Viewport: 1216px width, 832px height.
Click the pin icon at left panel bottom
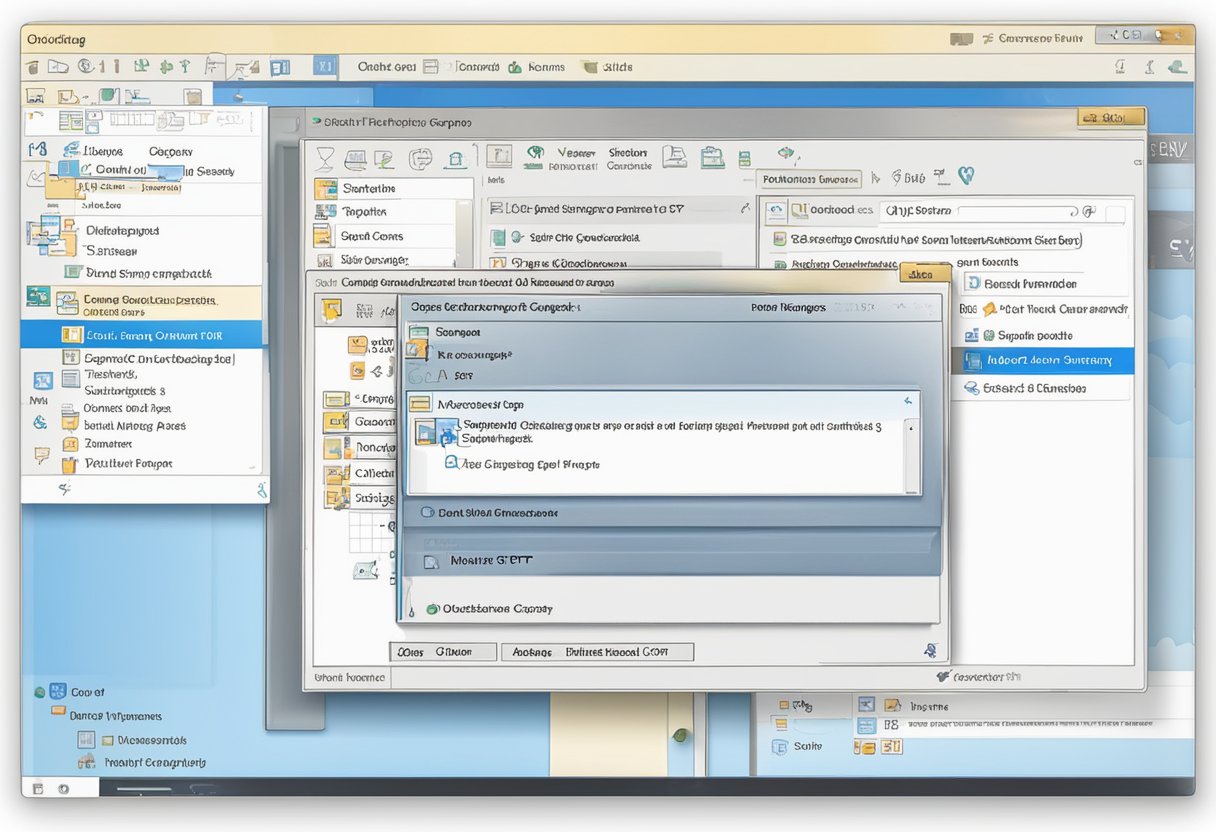click(65, 489)
